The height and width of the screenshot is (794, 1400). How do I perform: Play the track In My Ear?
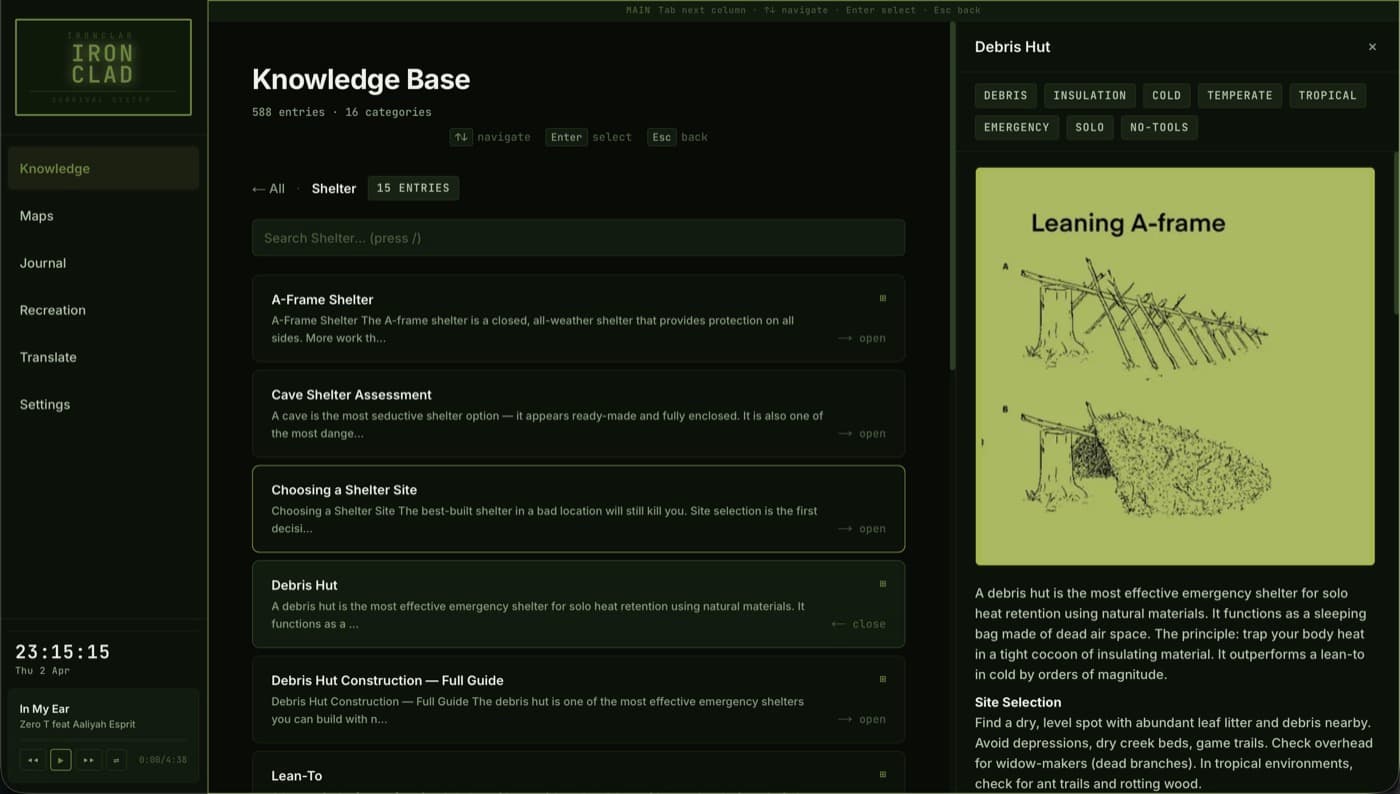coord(60,760)
